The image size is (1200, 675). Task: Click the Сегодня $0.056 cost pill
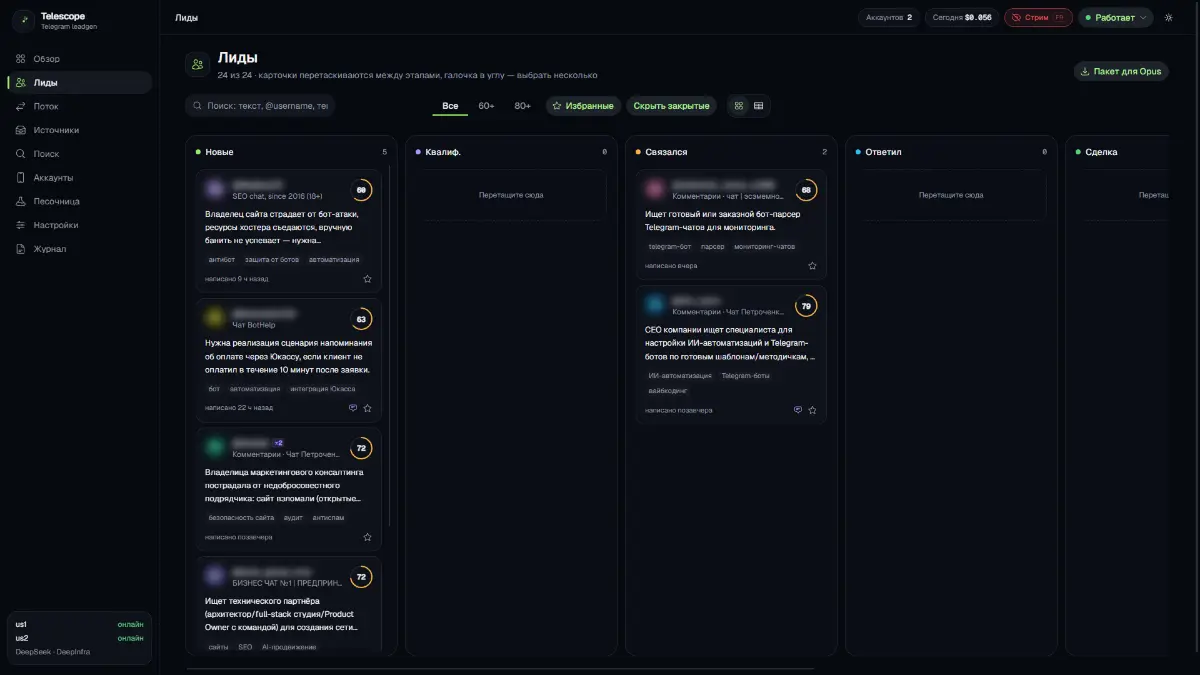[x=961, y=18]
